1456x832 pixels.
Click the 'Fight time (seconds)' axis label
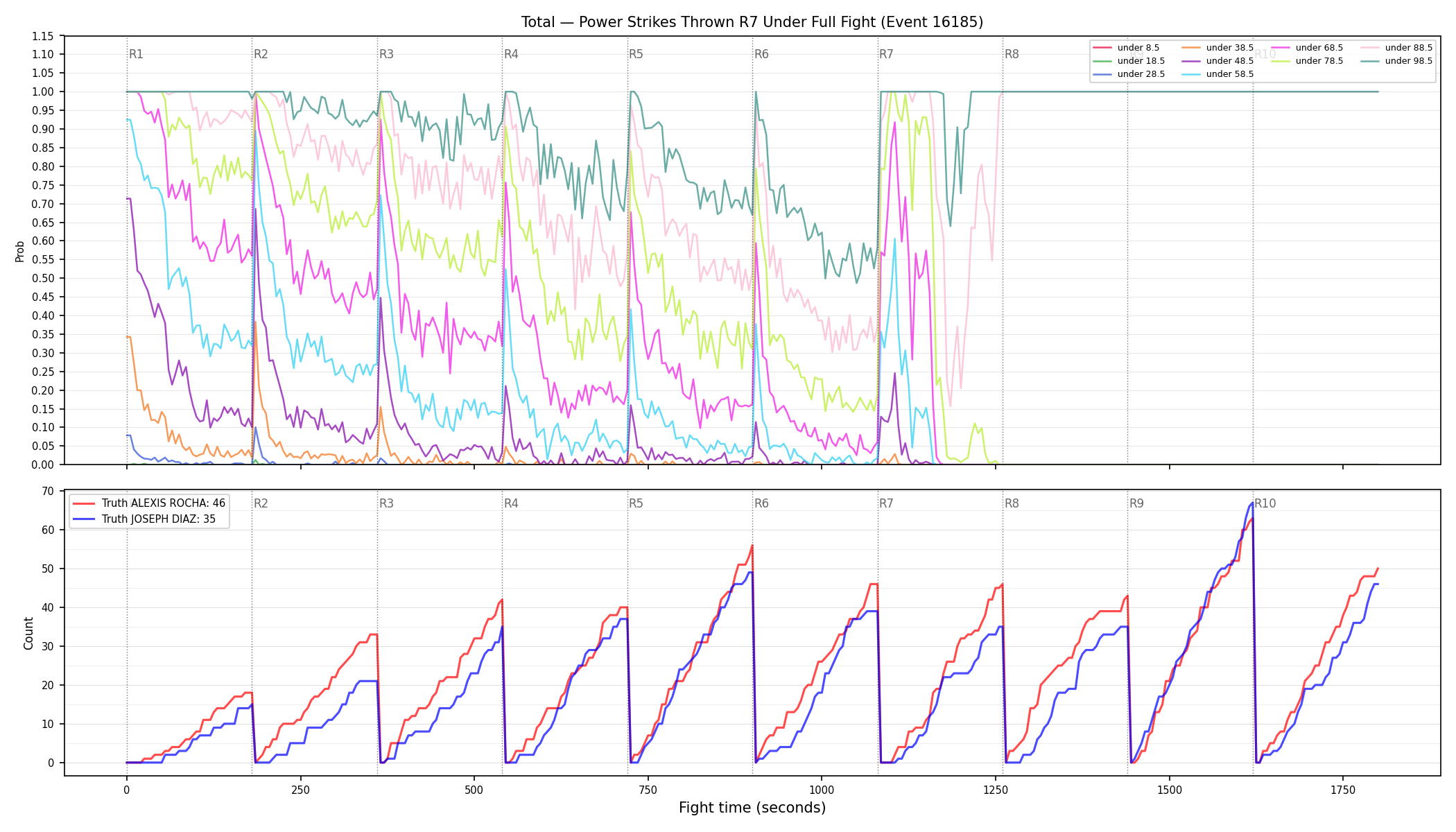(x=752, y=808)
